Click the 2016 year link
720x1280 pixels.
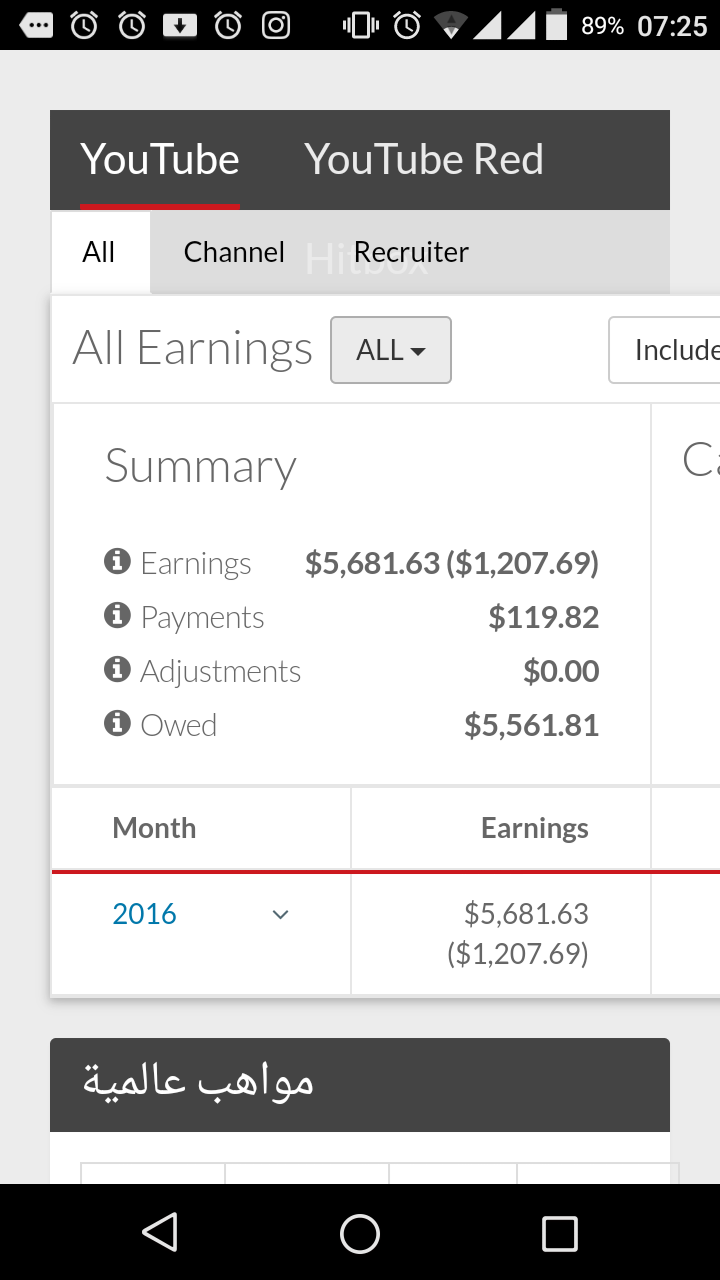tap(145, 914)
